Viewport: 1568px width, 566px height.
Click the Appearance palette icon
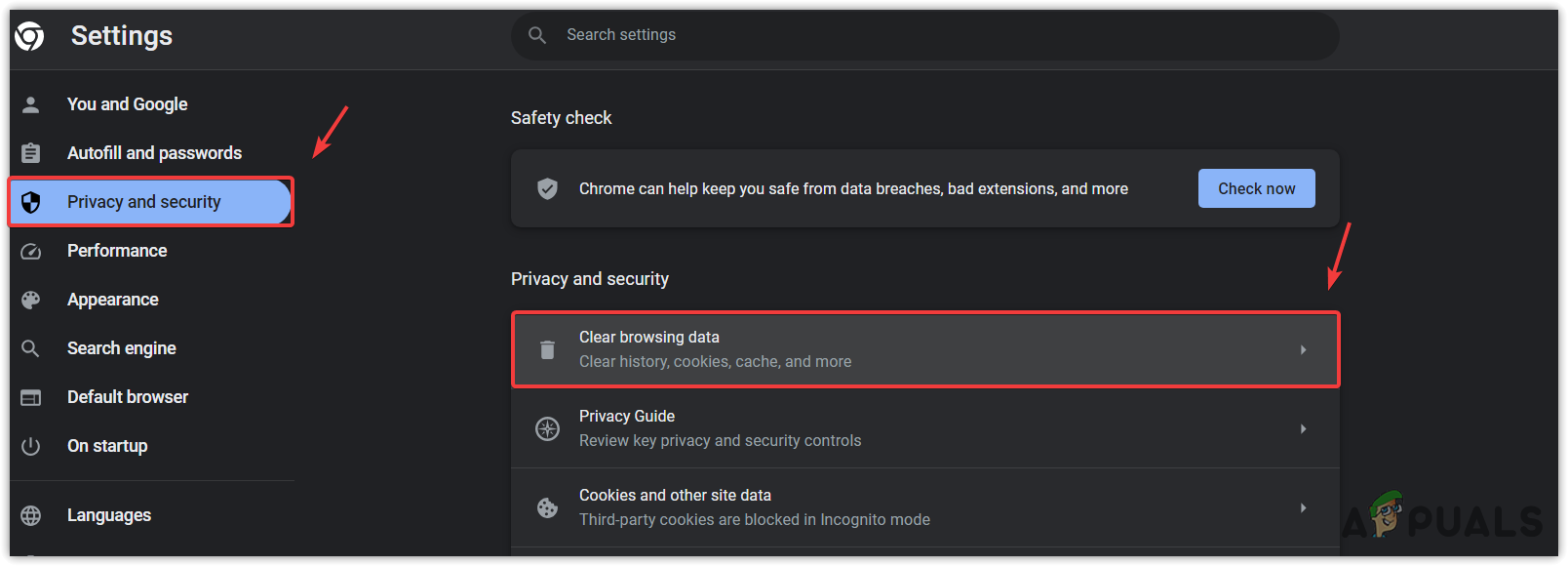point(31,300)
